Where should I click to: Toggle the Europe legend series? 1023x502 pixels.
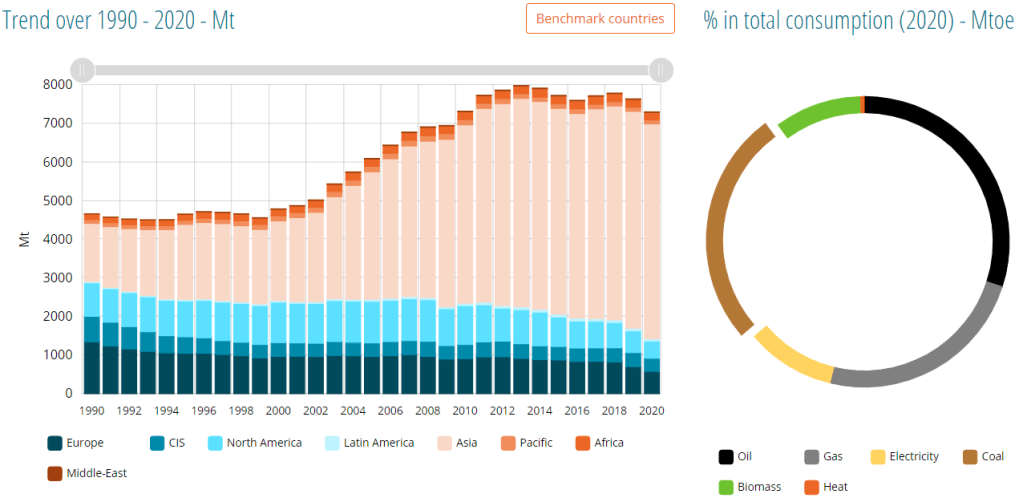point(75,443)
